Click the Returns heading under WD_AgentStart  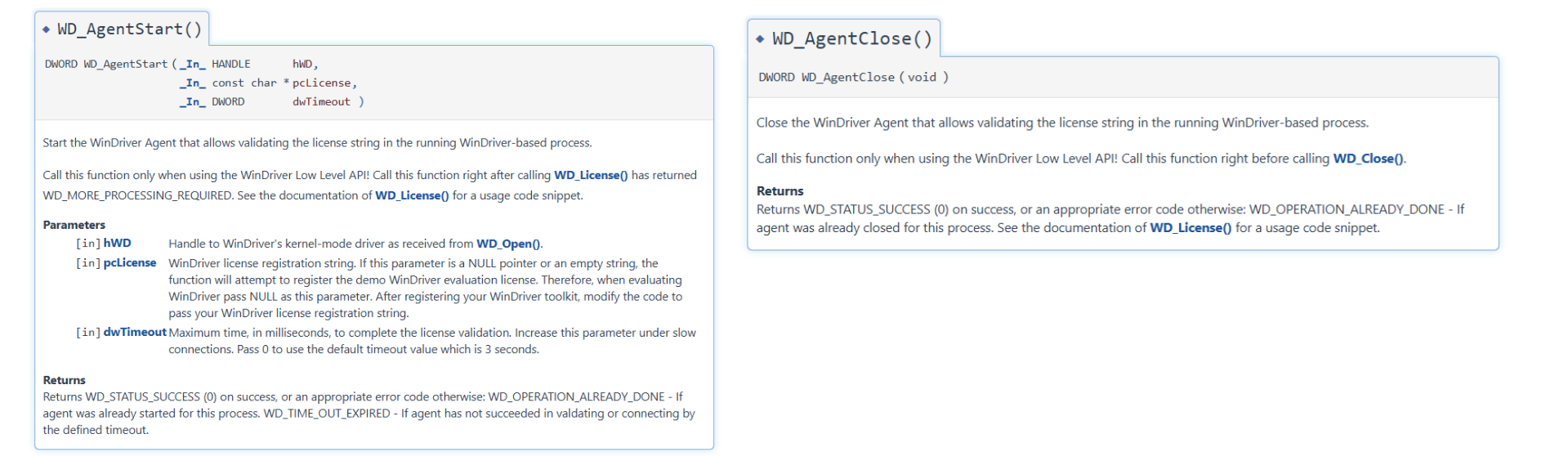[65, 380]
